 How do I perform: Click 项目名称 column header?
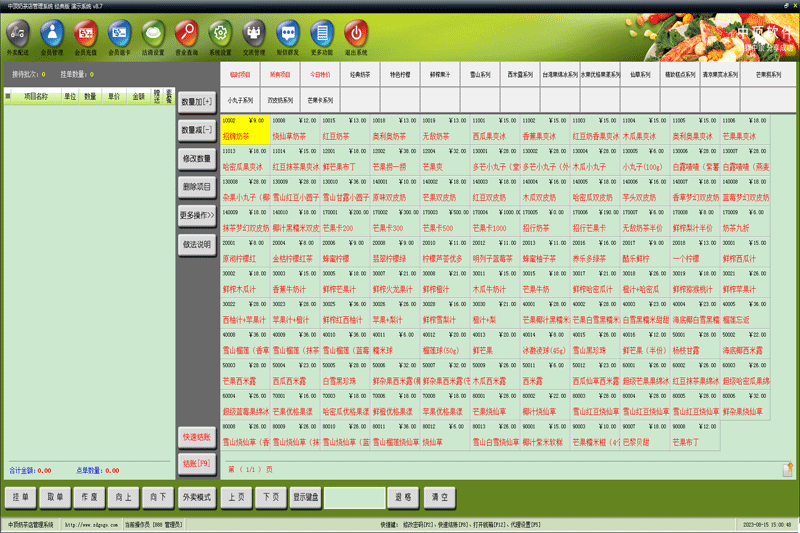click(36, 96)
